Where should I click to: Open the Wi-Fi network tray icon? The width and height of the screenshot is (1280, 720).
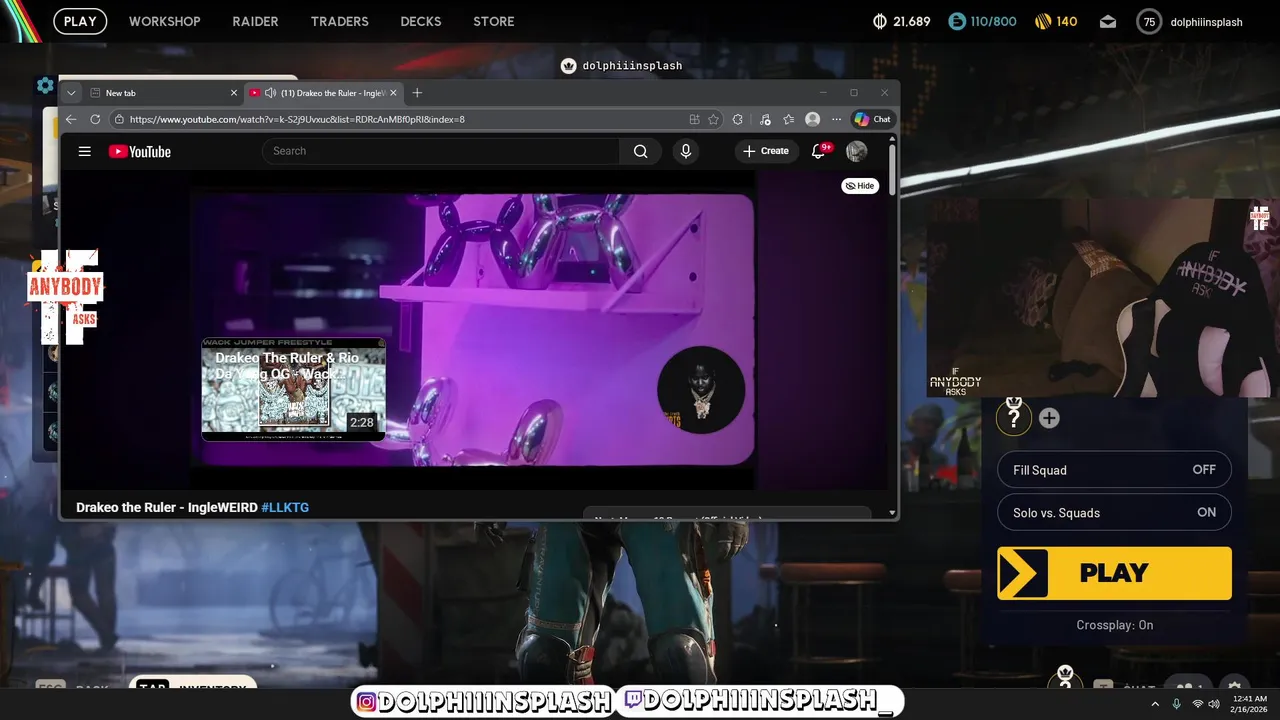pos(1198,704)
